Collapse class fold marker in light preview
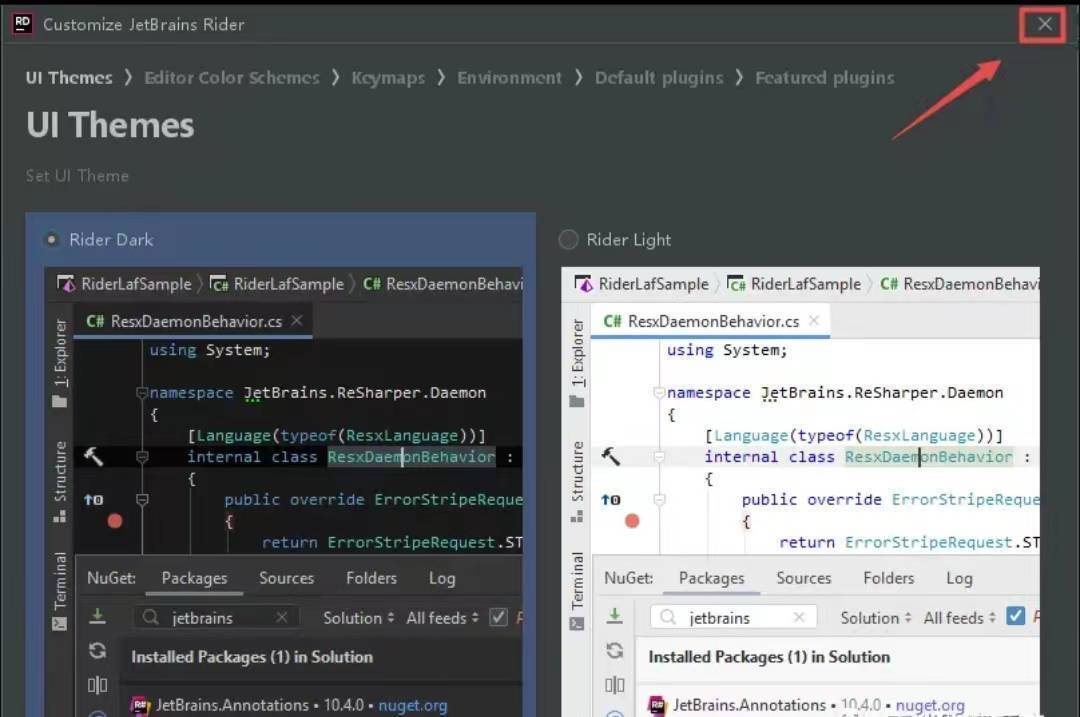 tap(659, 457)
